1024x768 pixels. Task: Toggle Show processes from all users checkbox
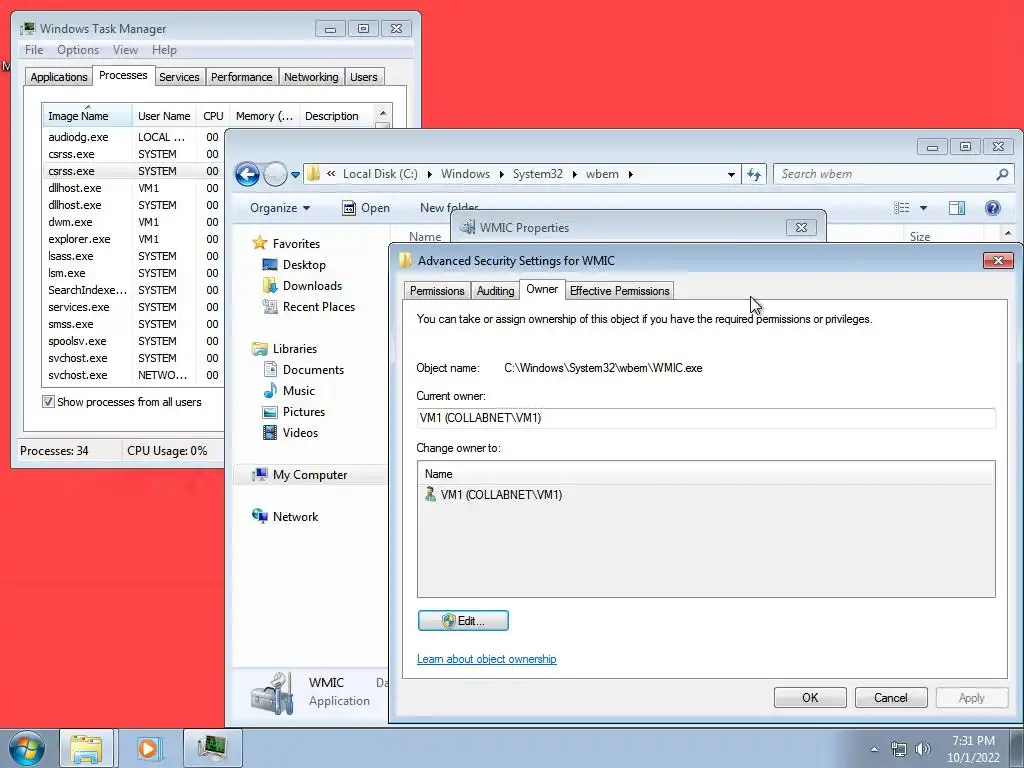pos(48,402)
